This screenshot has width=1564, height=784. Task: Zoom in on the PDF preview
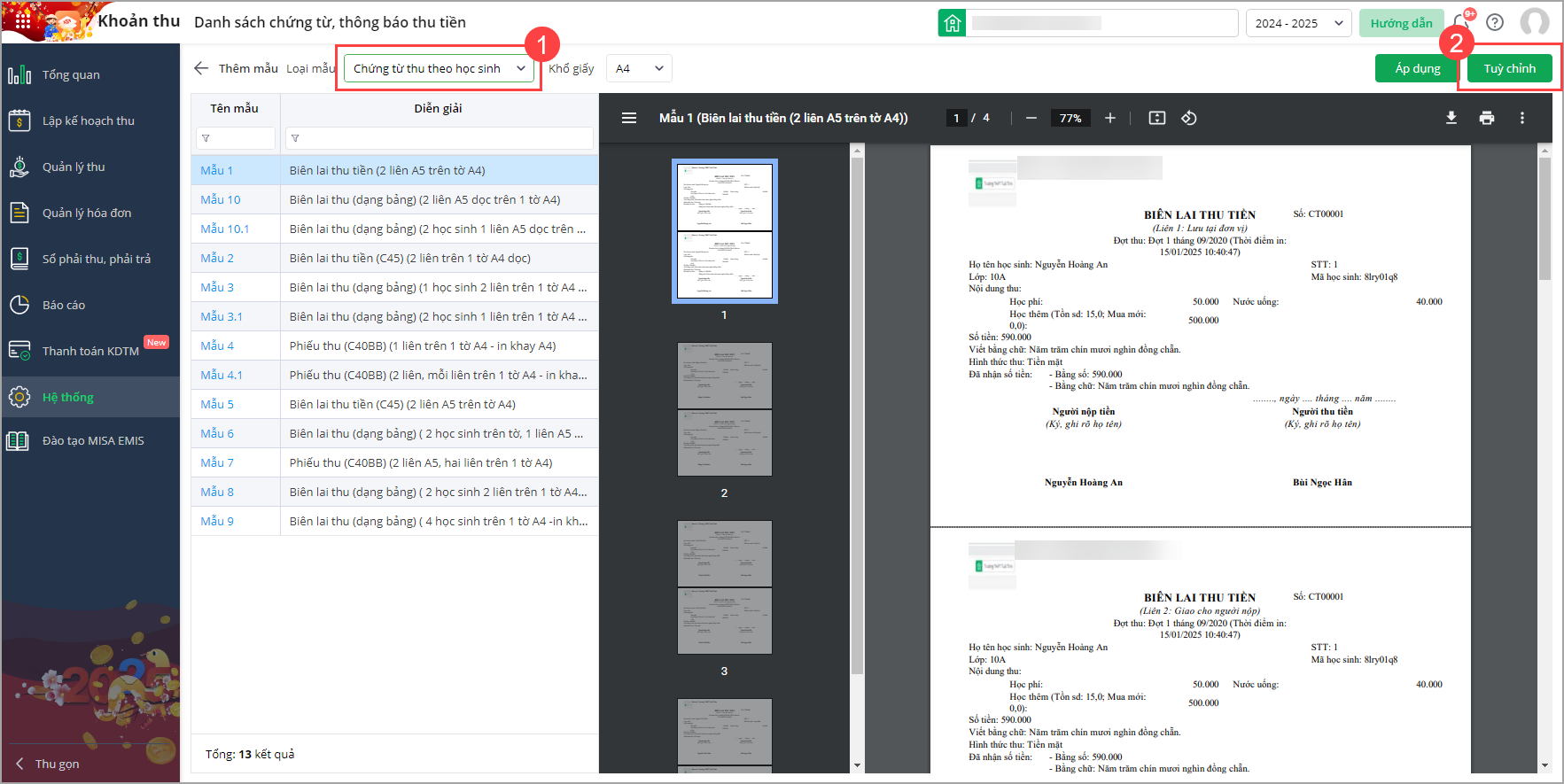(1110, 118)
